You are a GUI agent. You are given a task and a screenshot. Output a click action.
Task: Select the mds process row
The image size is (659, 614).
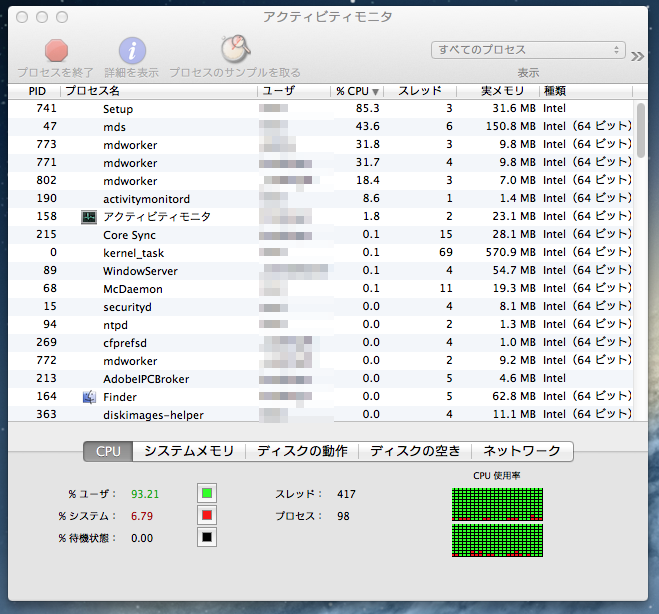(320, 126)
